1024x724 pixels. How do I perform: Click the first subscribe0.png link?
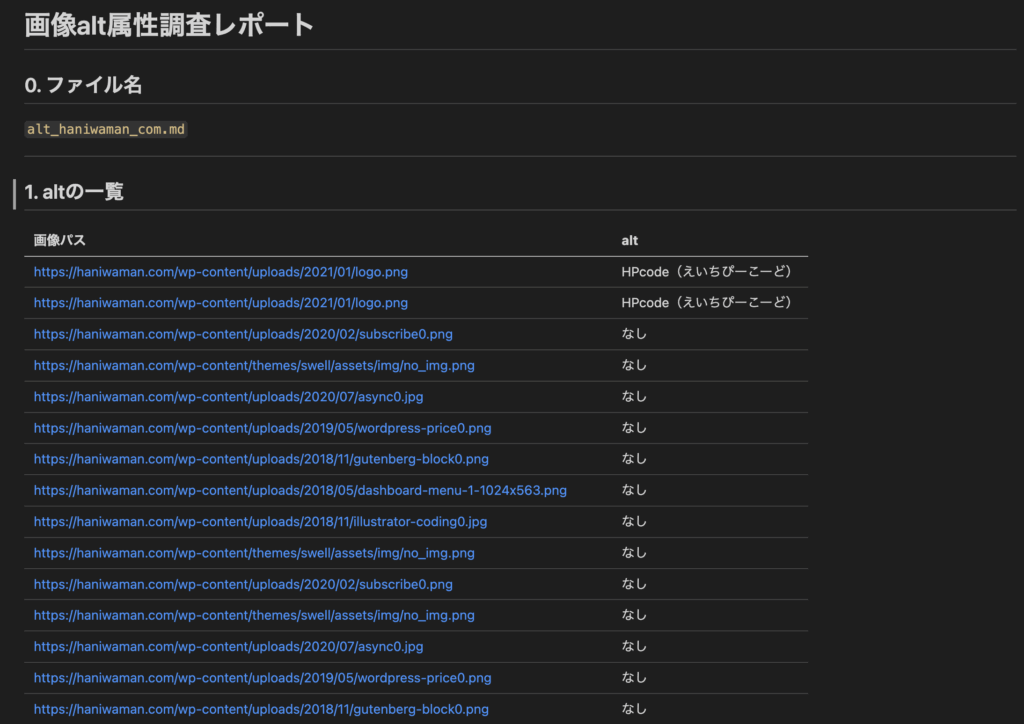pyautogui.click(x=243, y=334)
